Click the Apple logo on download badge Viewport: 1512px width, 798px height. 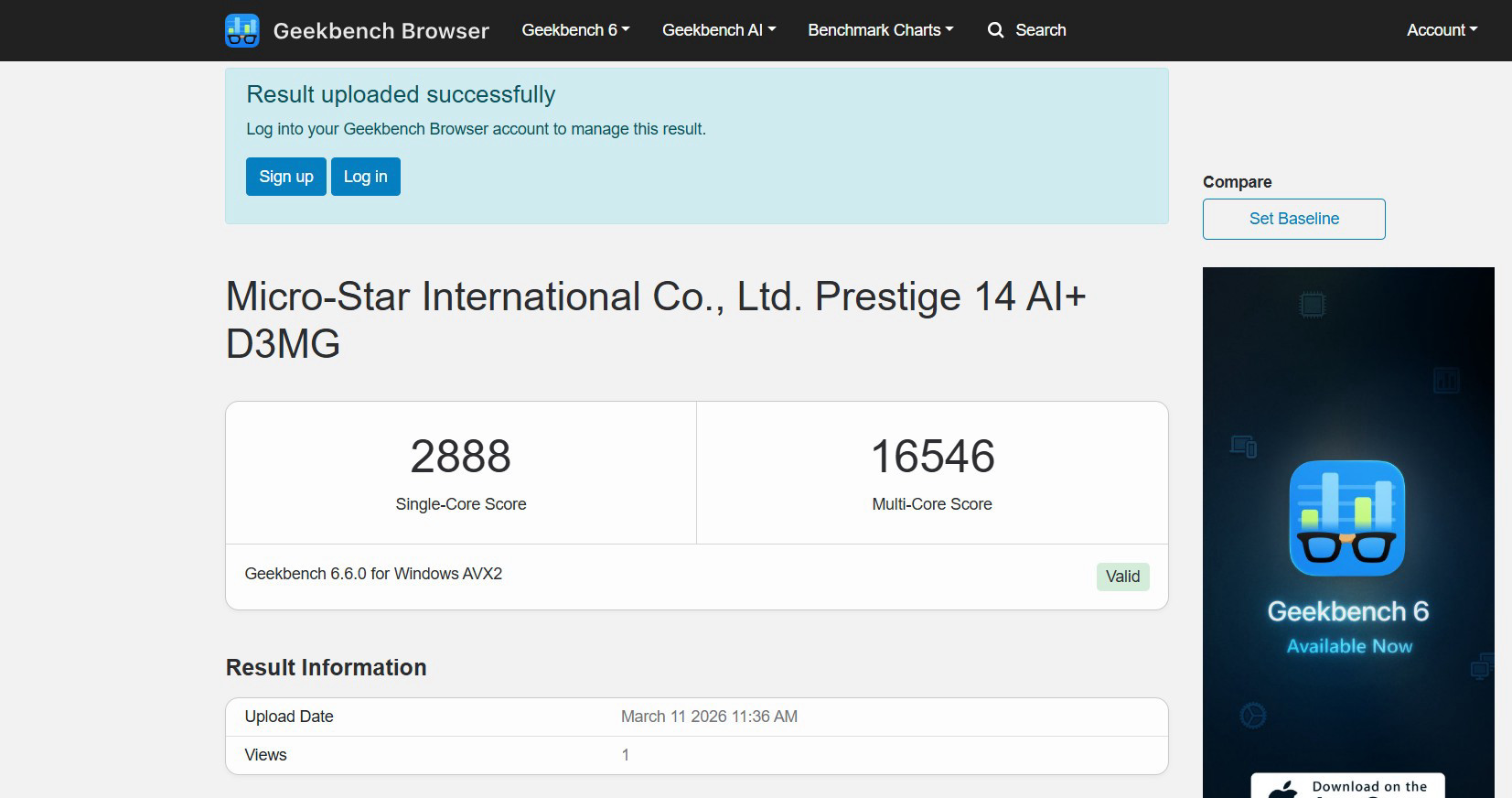(x=1284, y=790)
